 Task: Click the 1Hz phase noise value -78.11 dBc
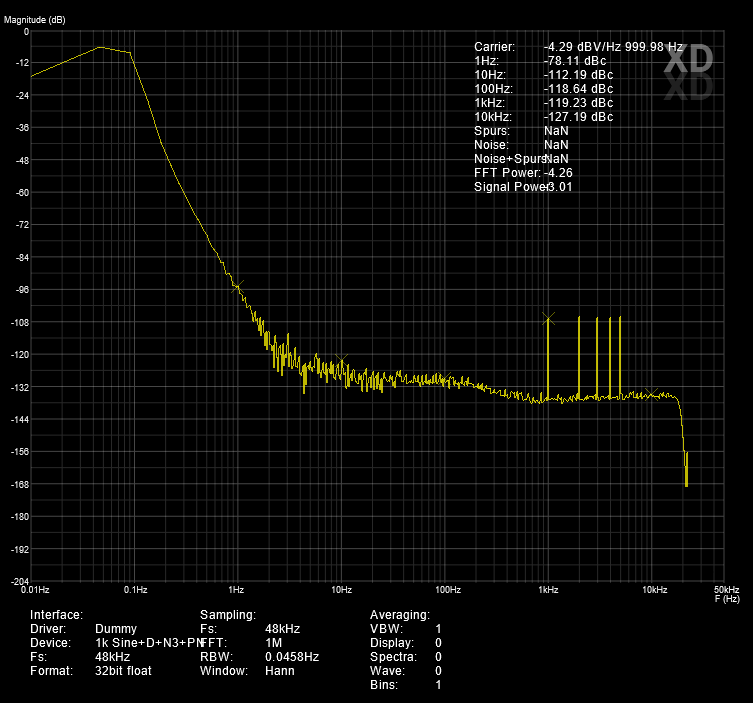[575, 61]
